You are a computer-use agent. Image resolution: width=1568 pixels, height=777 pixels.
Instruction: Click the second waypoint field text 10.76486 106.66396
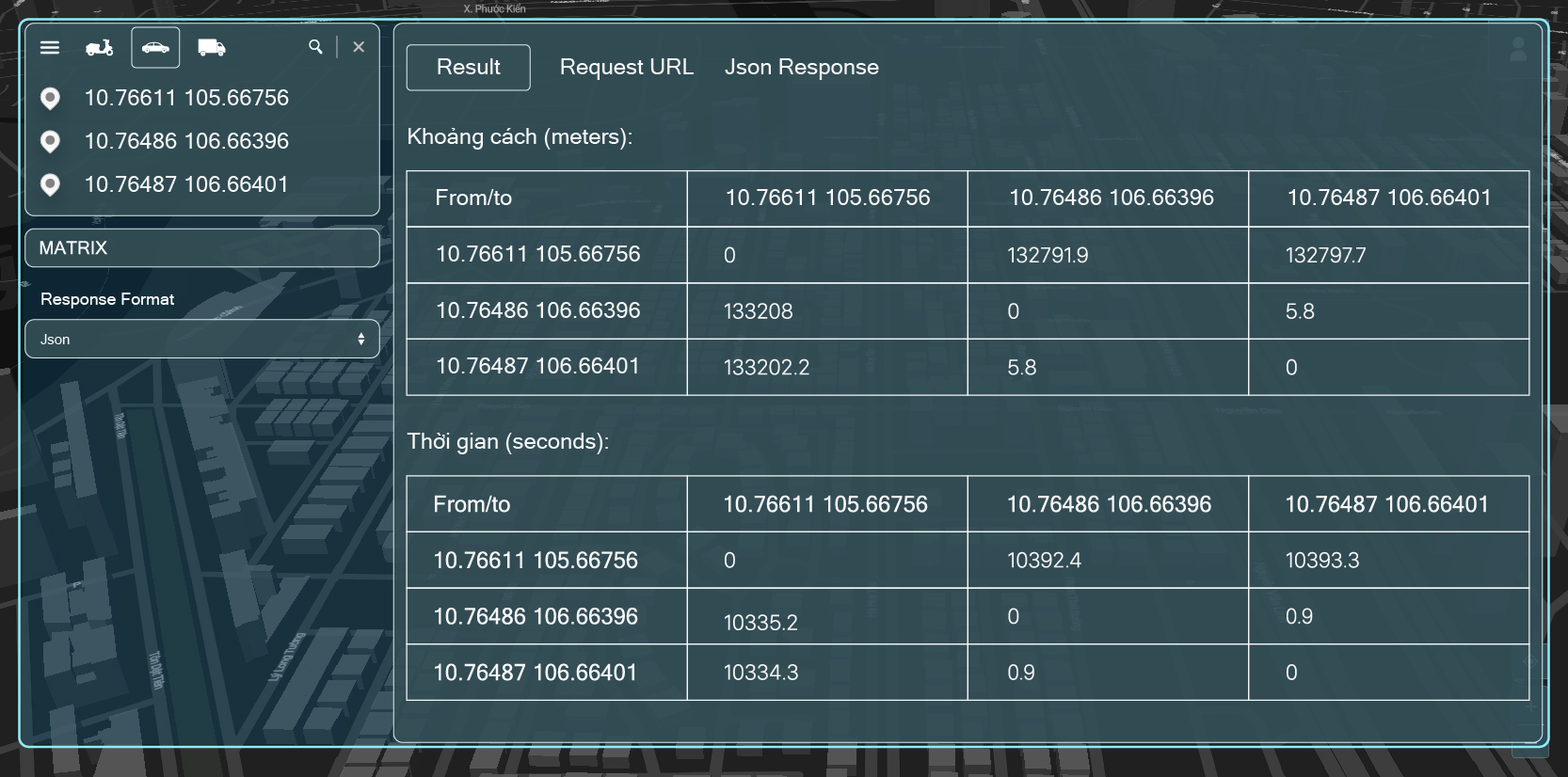coord(186,141)
